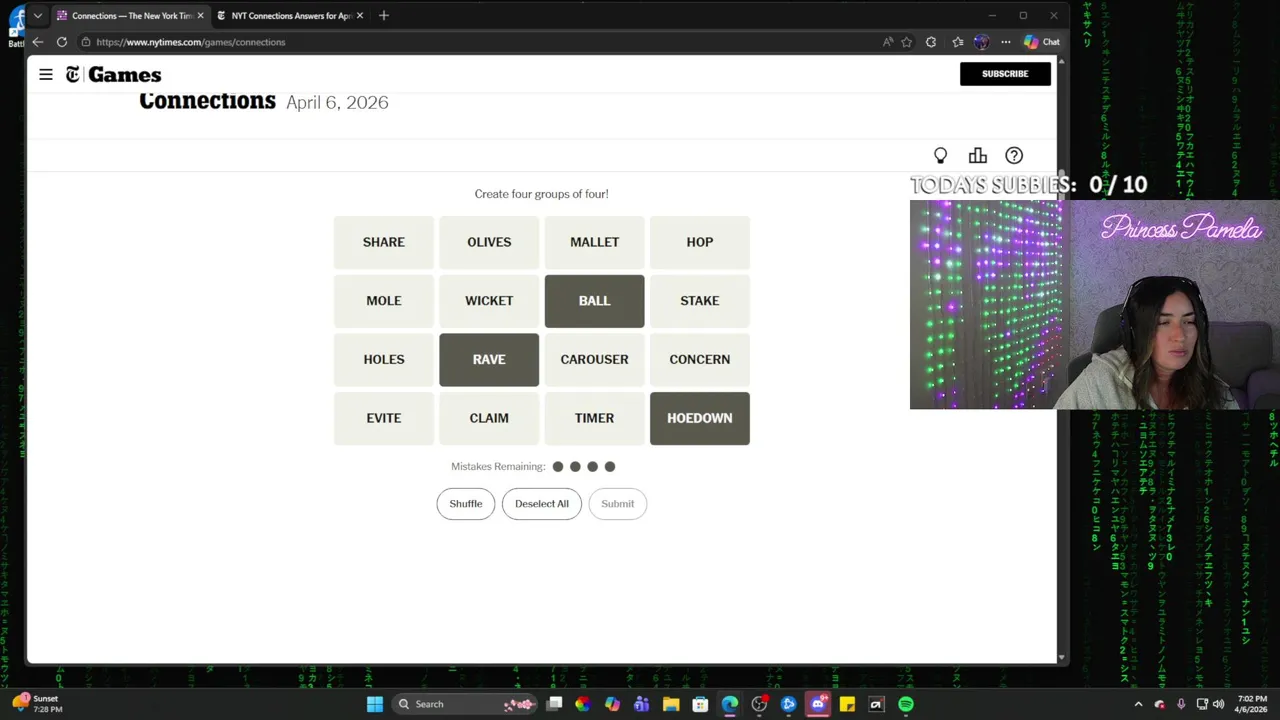
Task: Close the Connections browser tab
Action: [201, 16]
